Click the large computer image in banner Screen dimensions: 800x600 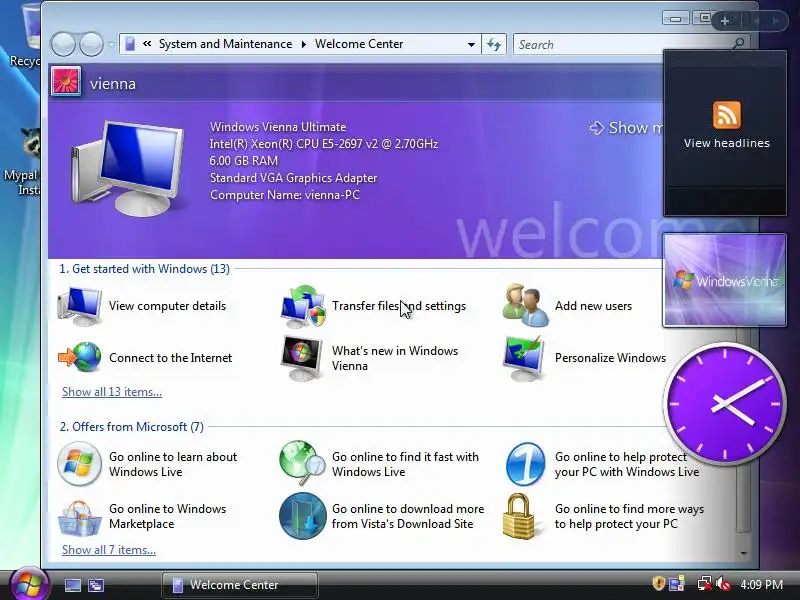(128, 168)
